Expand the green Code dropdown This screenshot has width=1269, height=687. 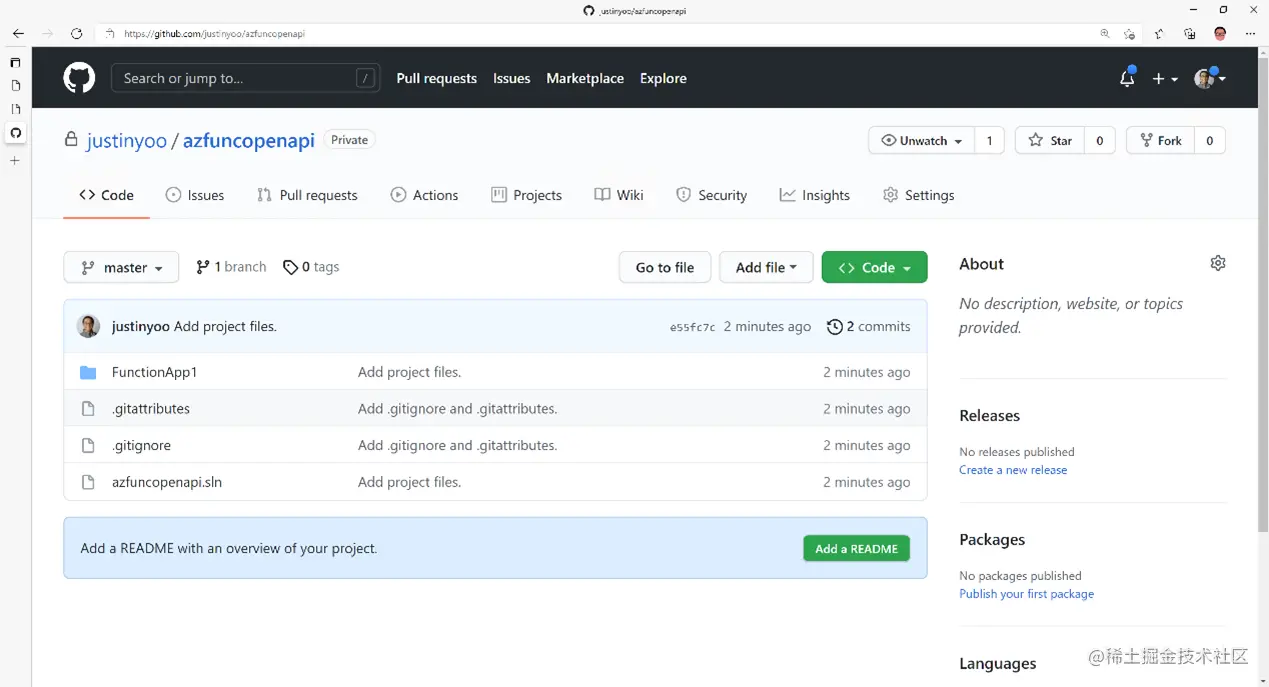pos(874,267)
